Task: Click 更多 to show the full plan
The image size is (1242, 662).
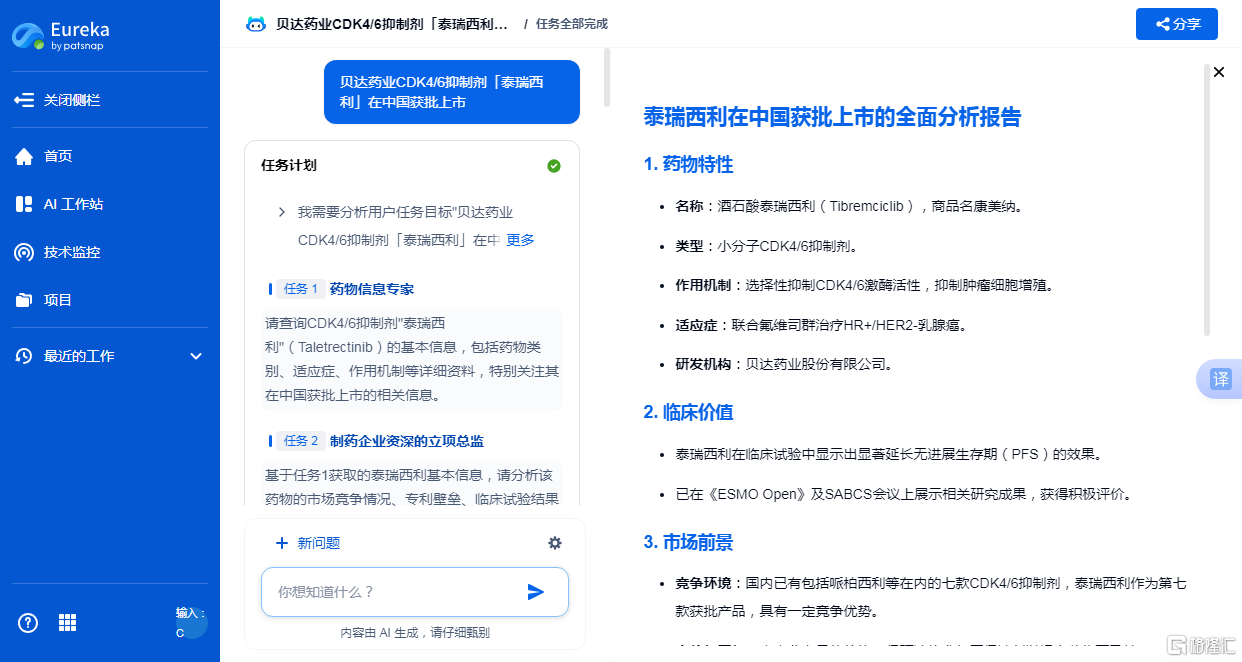Action: pyautogui.click(x=520, y=240)
